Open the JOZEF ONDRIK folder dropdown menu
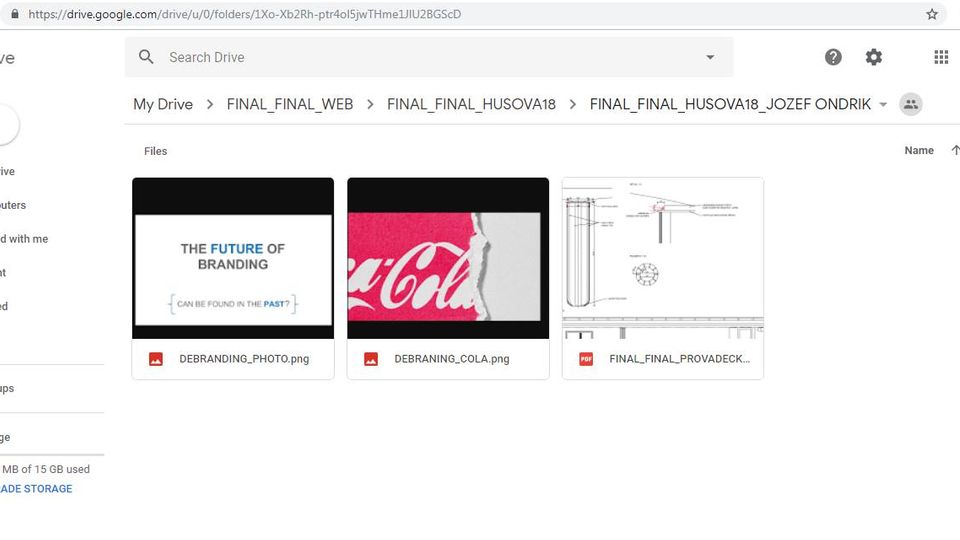 pyautogui.click(x=883, y=105)
